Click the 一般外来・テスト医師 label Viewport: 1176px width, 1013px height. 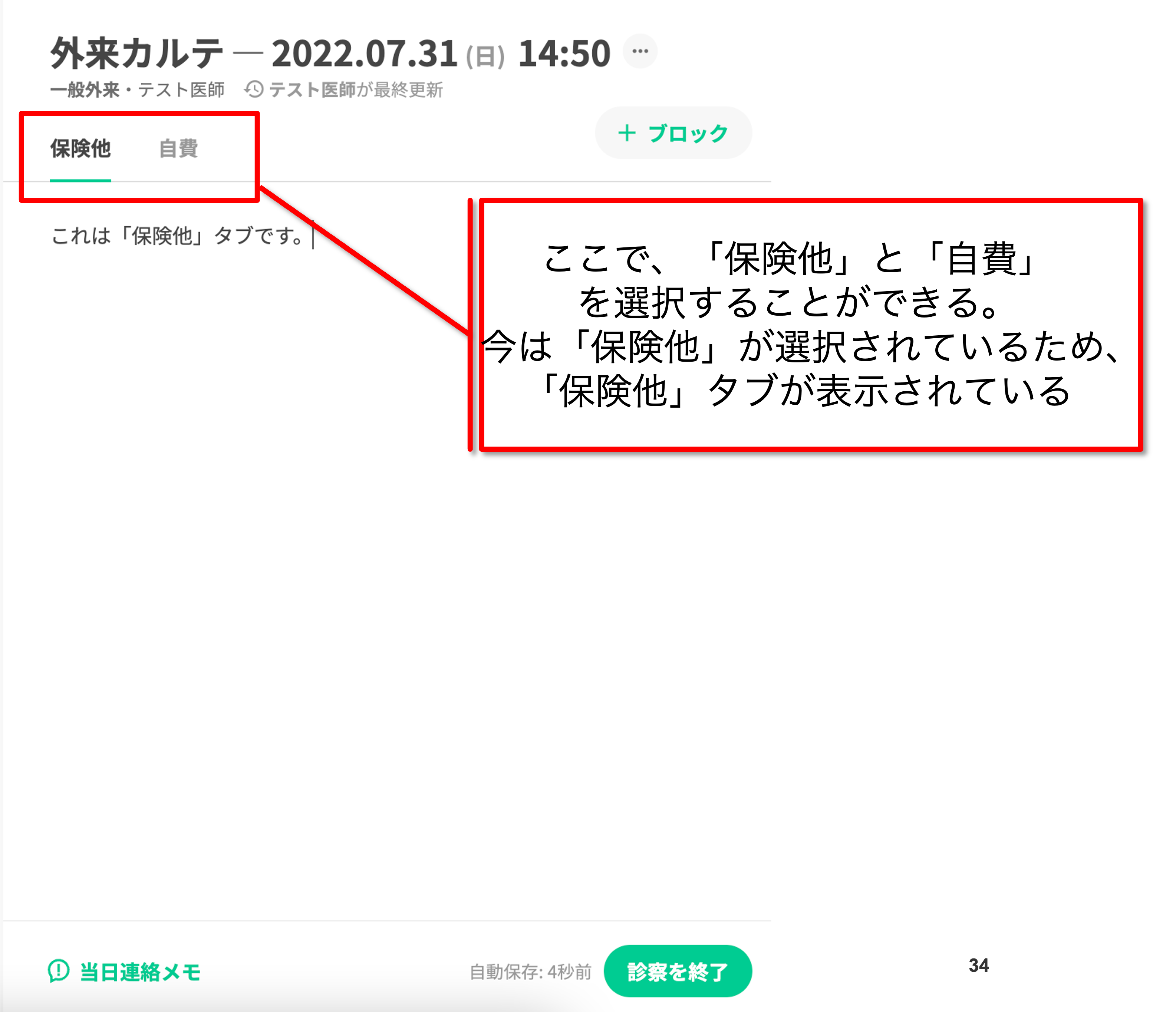(x=137, y=90)
